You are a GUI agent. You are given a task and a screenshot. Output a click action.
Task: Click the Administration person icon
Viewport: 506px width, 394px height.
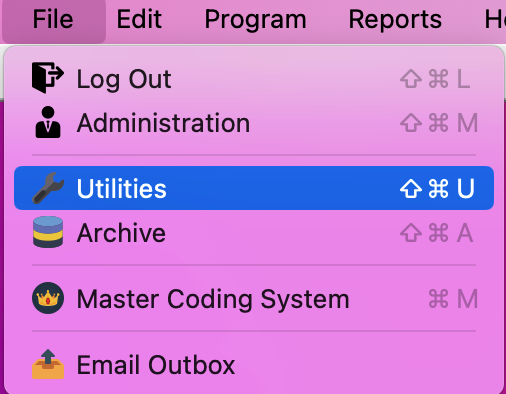(x=48, y=122)
